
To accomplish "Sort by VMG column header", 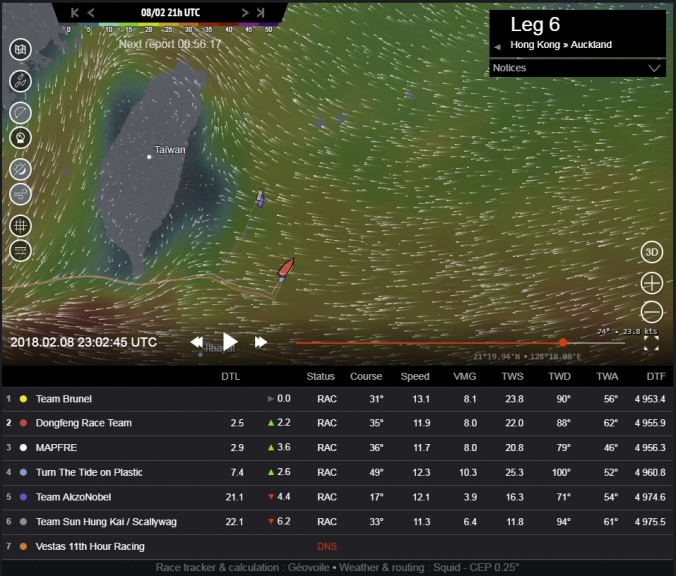I will pos(465,376).
